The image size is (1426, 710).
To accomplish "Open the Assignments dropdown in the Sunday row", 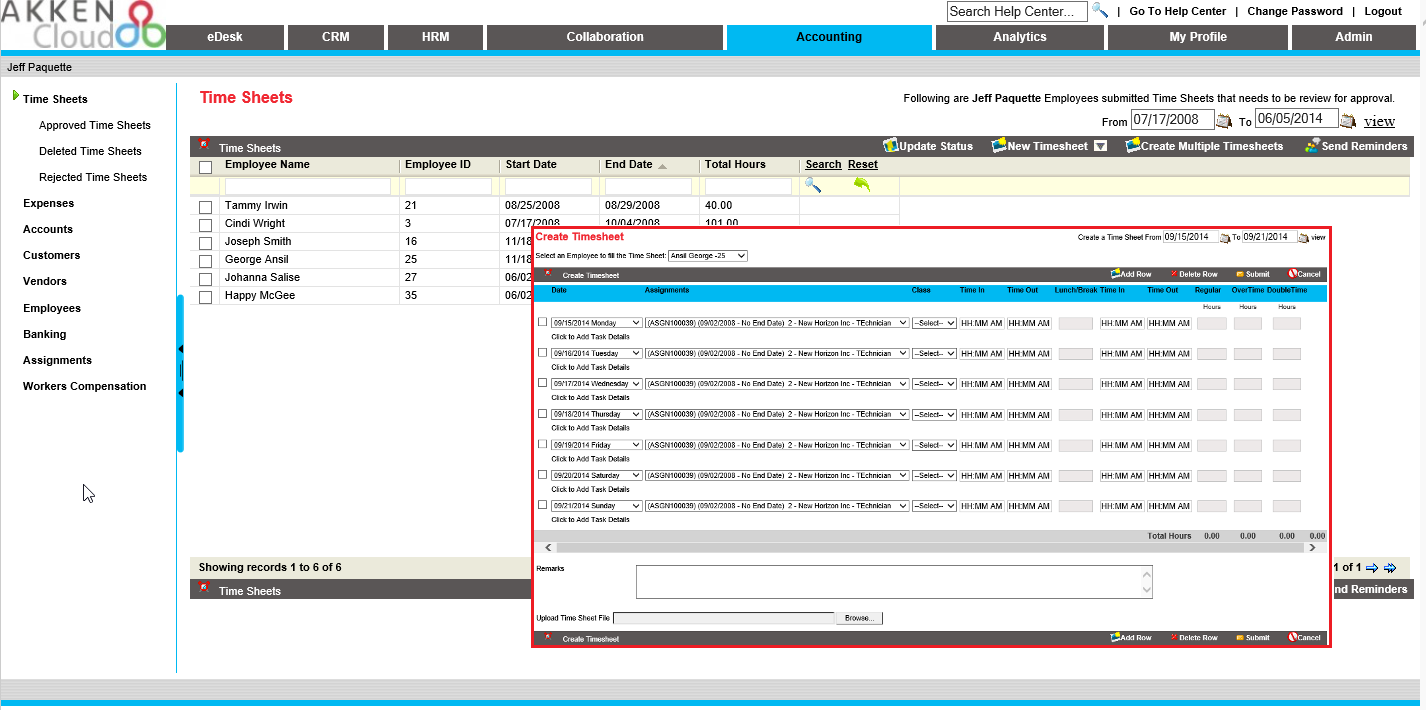I will 777,506.
